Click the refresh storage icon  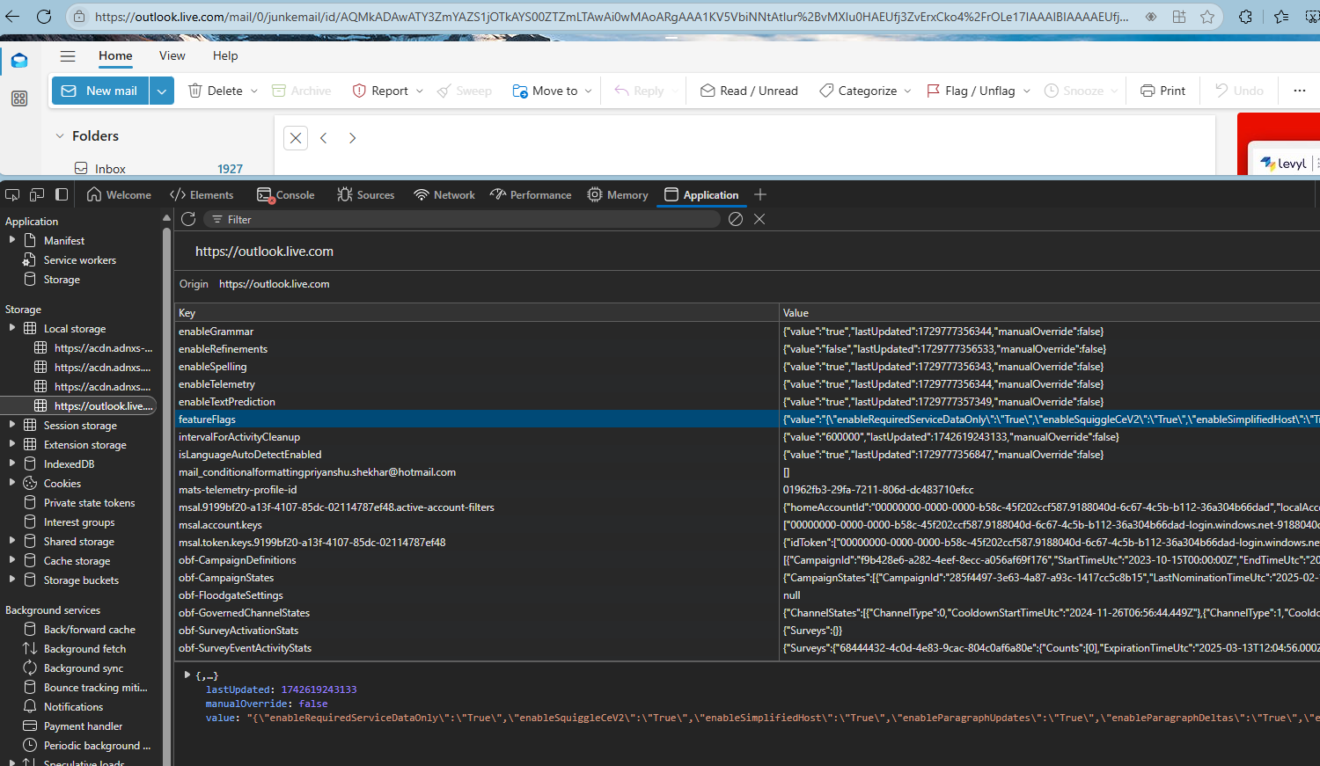pyautogui.click(x=188, y=219)
